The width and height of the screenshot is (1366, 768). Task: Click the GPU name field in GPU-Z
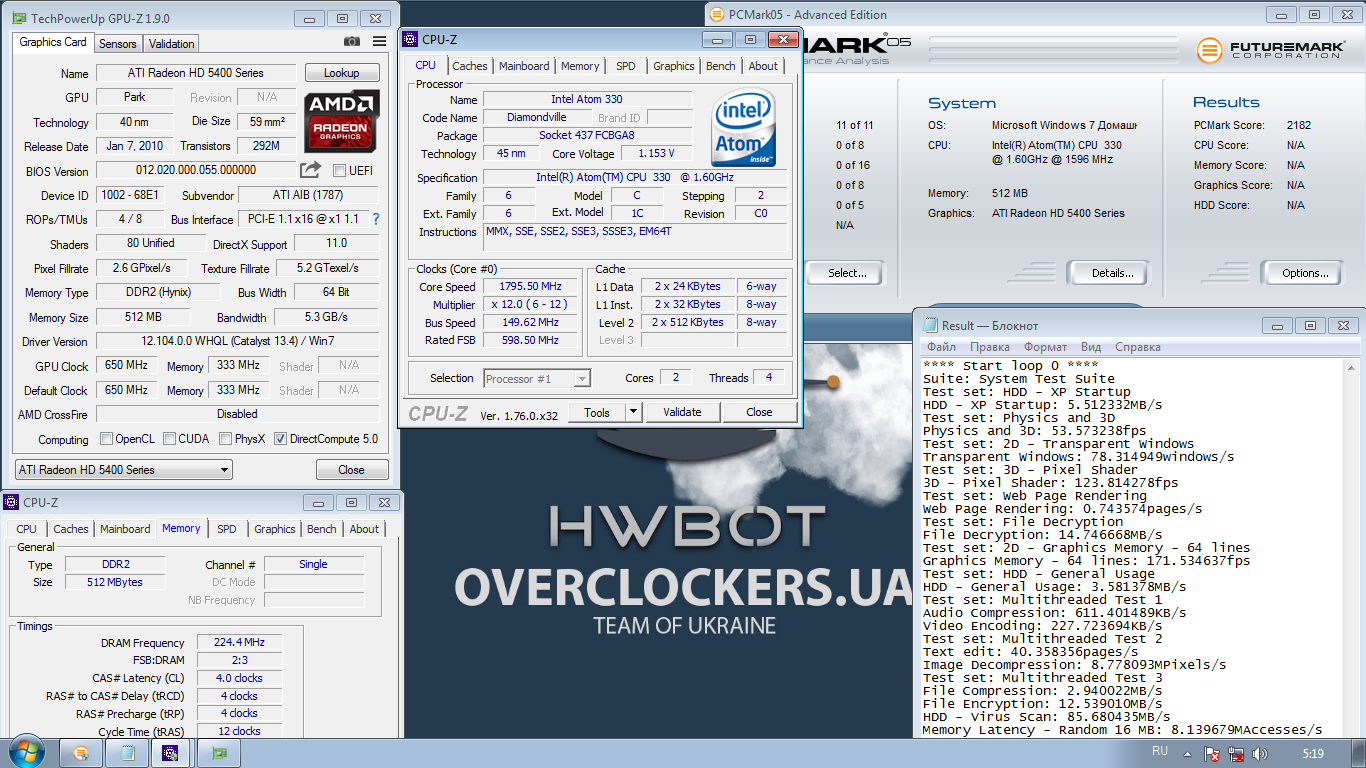(x=134, y=97)
